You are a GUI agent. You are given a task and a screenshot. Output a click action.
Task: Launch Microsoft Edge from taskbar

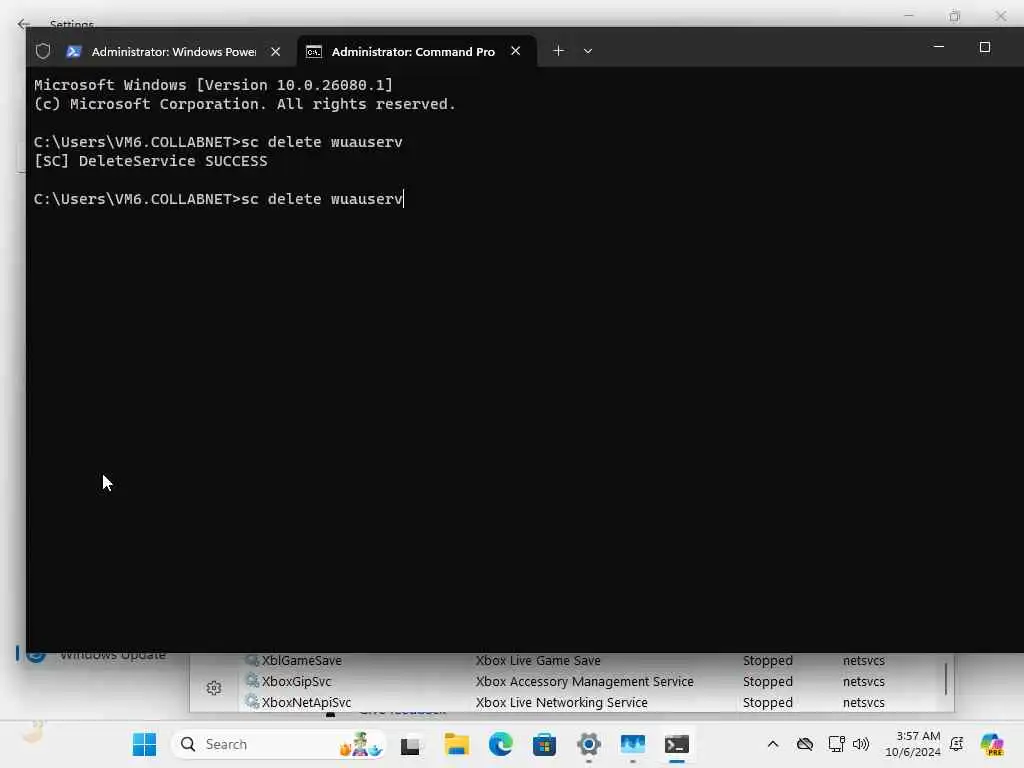[x=500, y=744]
